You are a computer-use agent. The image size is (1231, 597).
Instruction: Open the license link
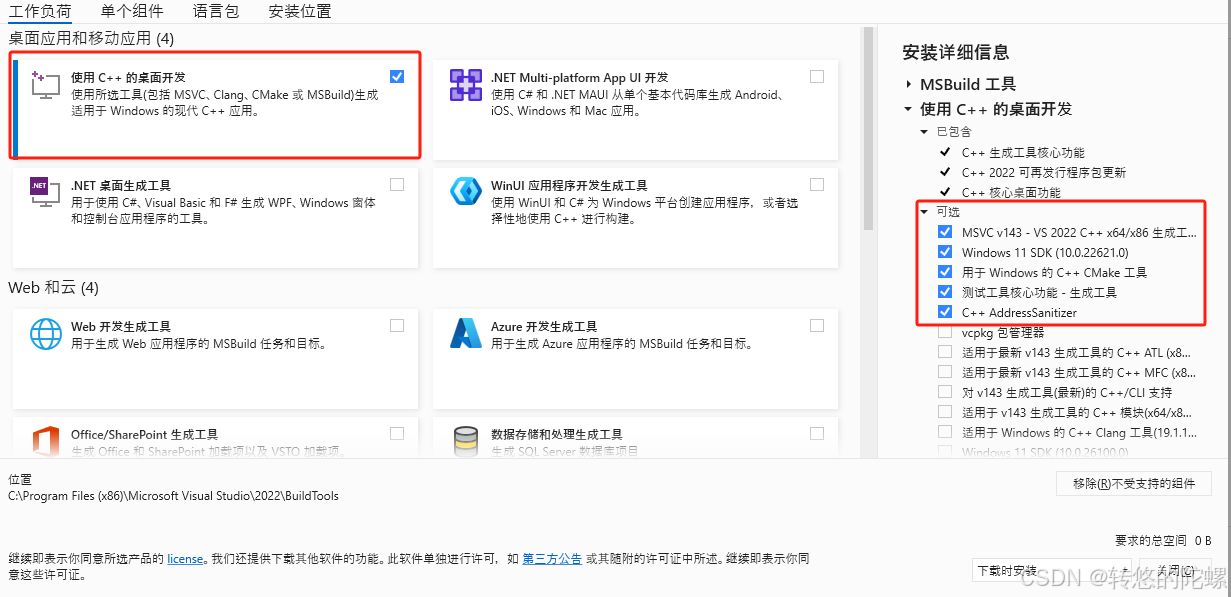[x=185, y=559]
